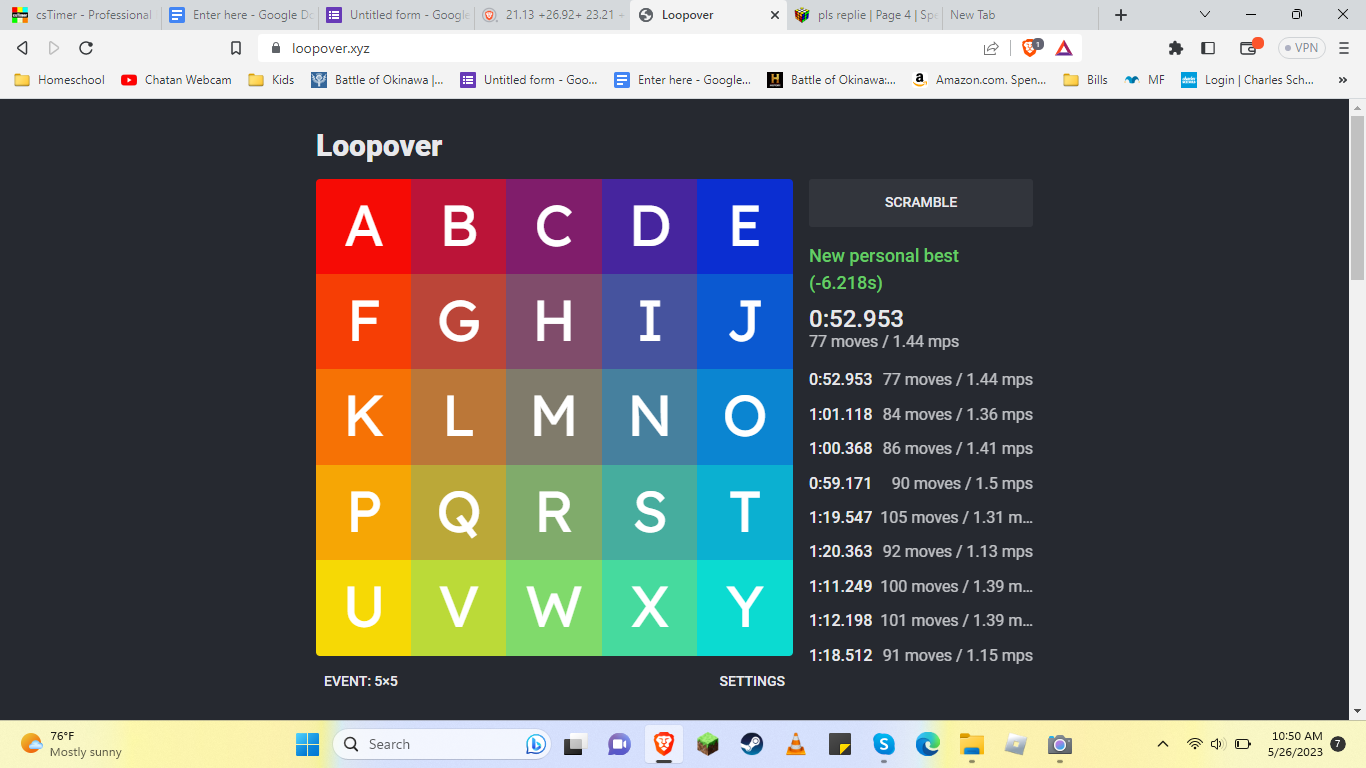The height and width of the screenshot is (768, 1366).
Task: Open the Camera app from taskbar
Action: (1059, 744)
